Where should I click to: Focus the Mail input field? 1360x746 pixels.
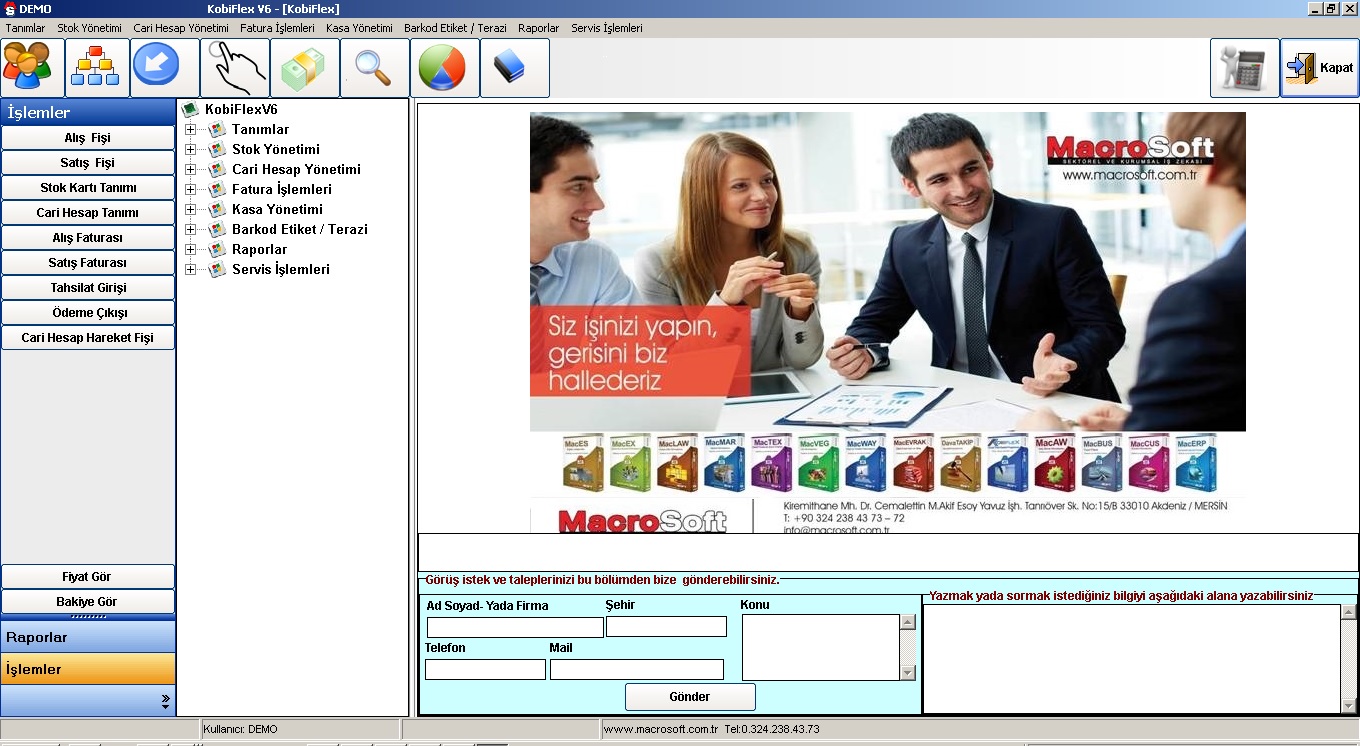(x=637, y=669)
